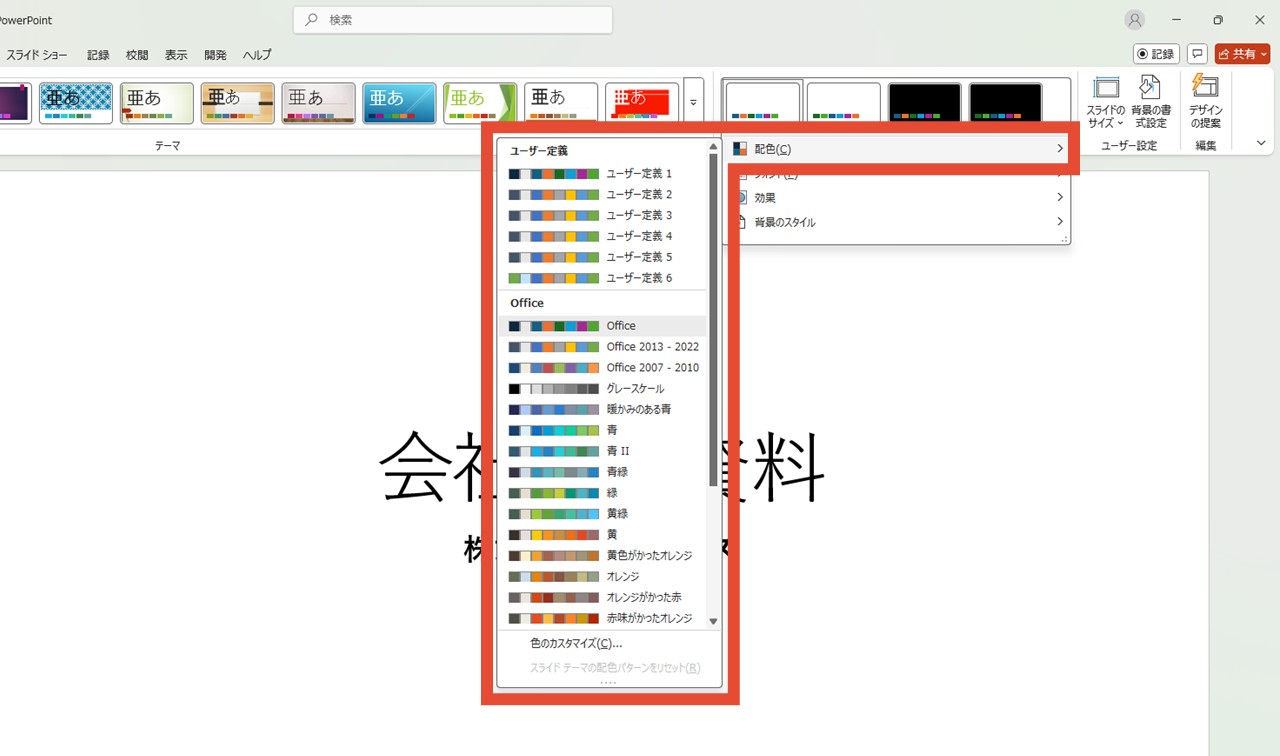Select the red banner theme thumbnail

click(x=642, y=101)
